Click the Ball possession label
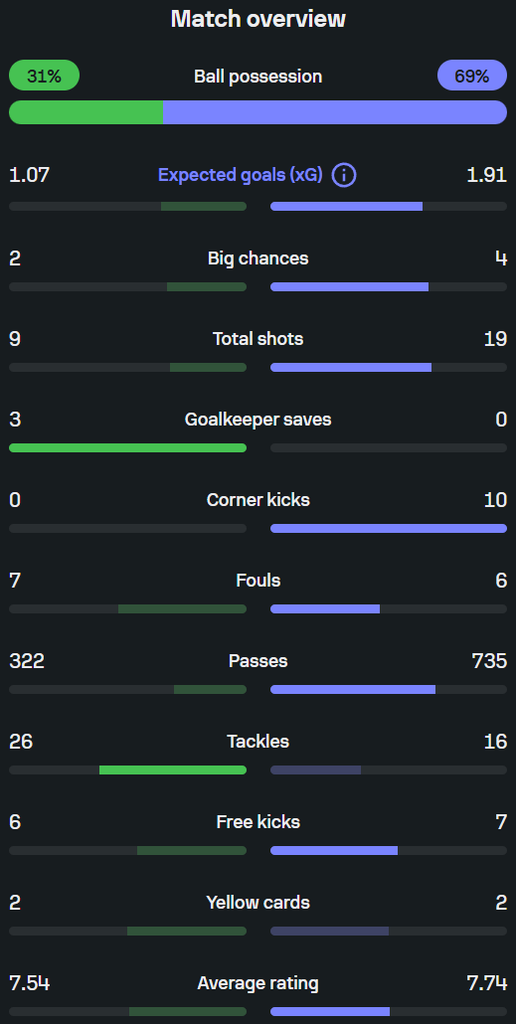This screenshot has height=1024, width=516. tap(258, 76)
